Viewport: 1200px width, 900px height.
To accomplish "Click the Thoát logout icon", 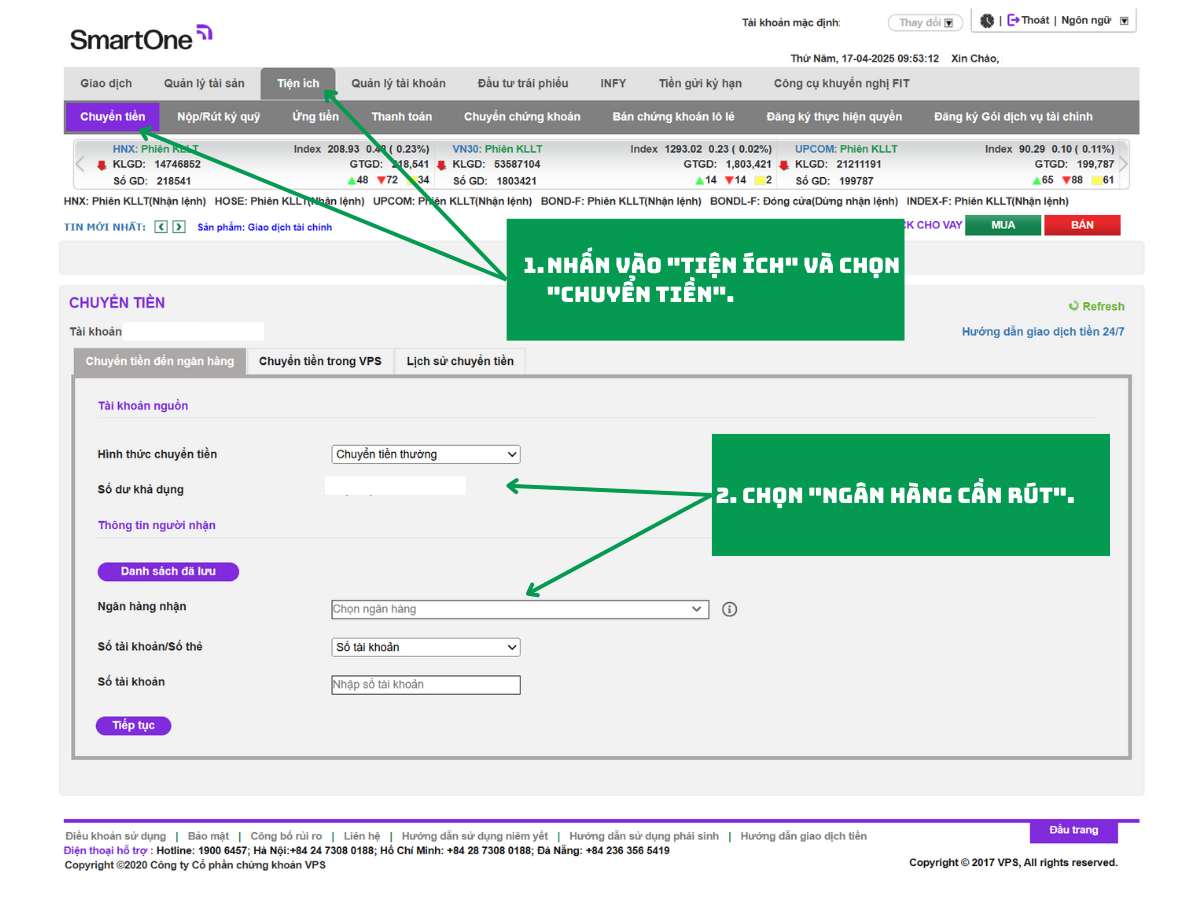I will [1013, 20].
